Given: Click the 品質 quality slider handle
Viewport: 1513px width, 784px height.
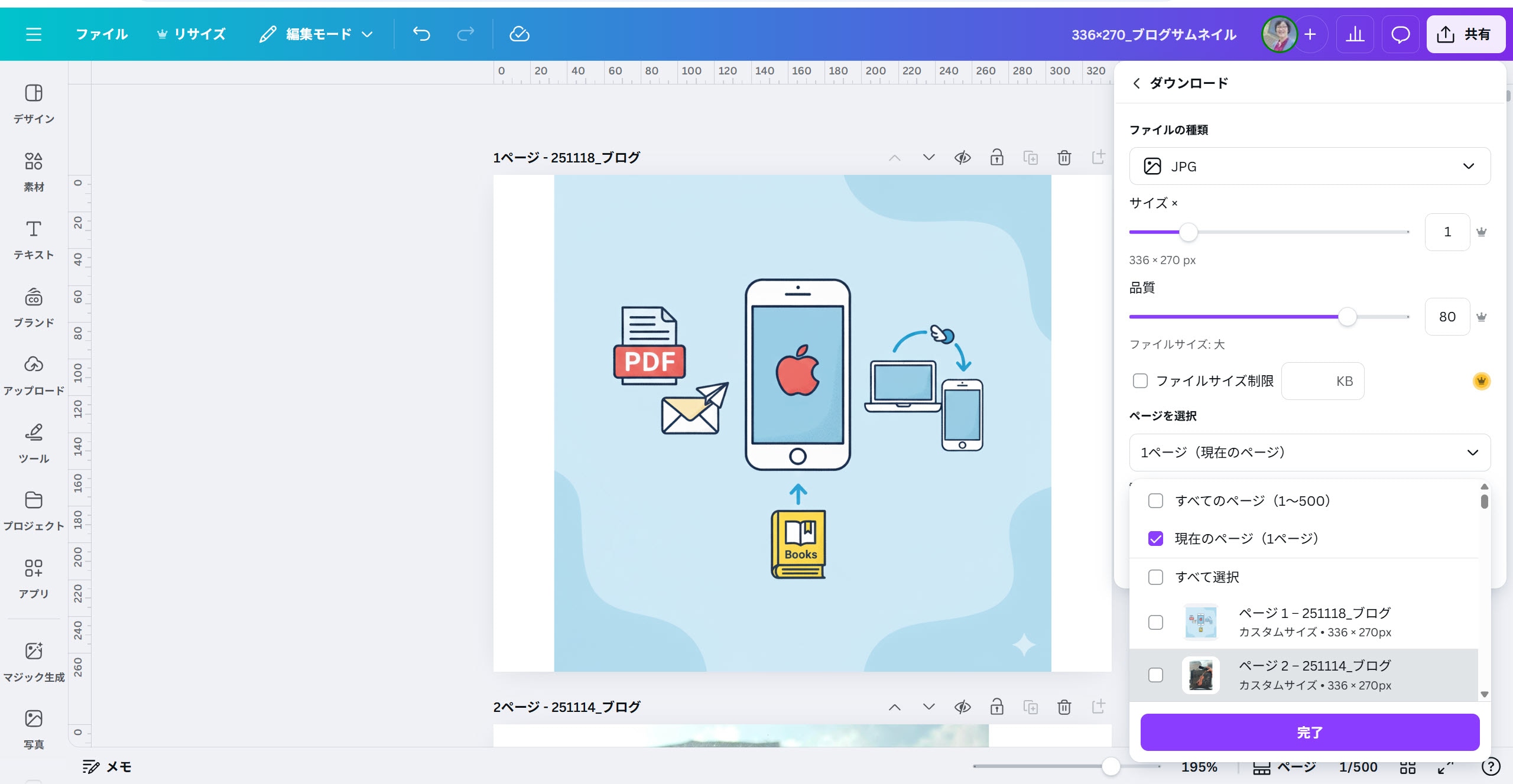Looking at the screenshot, I should tap(1347, 317).
